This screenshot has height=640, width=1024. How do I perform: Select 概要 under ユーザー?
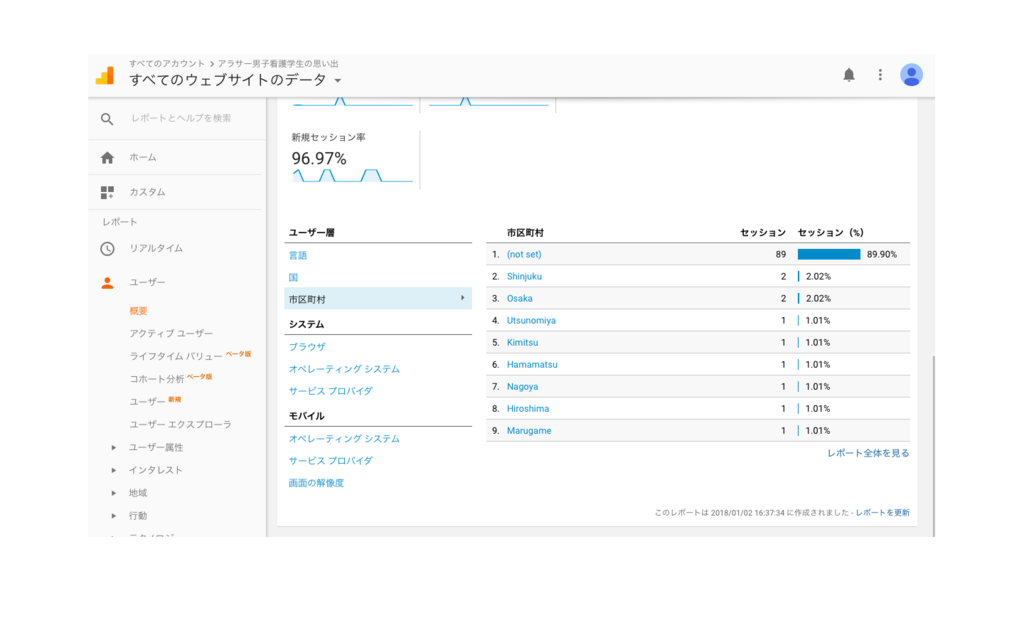[138, 311]
